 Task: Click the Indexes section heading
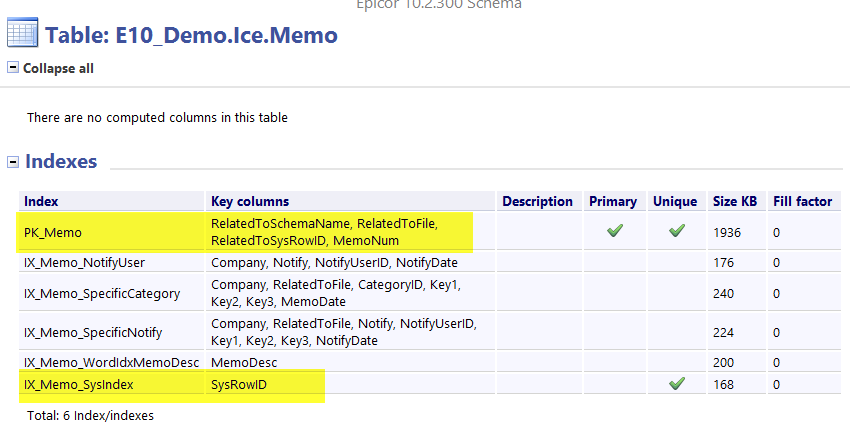click(61, 161)
